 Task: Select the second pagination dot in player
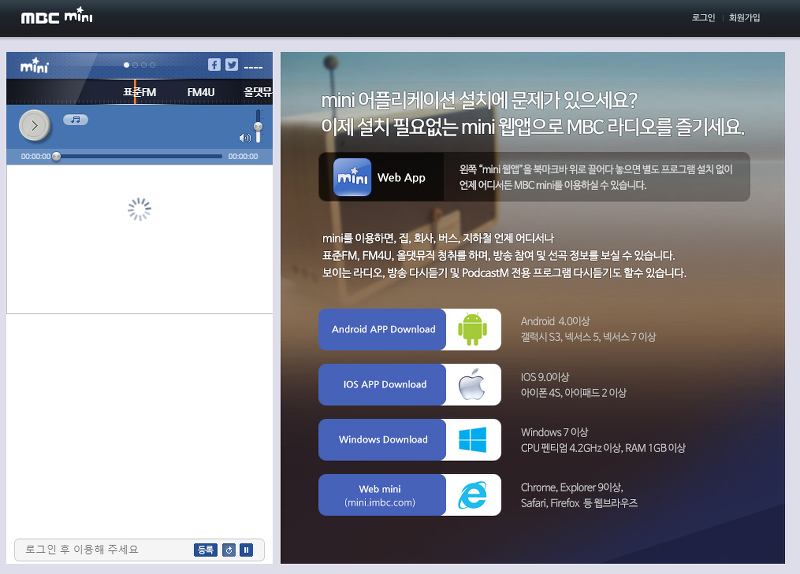point(135,65)
